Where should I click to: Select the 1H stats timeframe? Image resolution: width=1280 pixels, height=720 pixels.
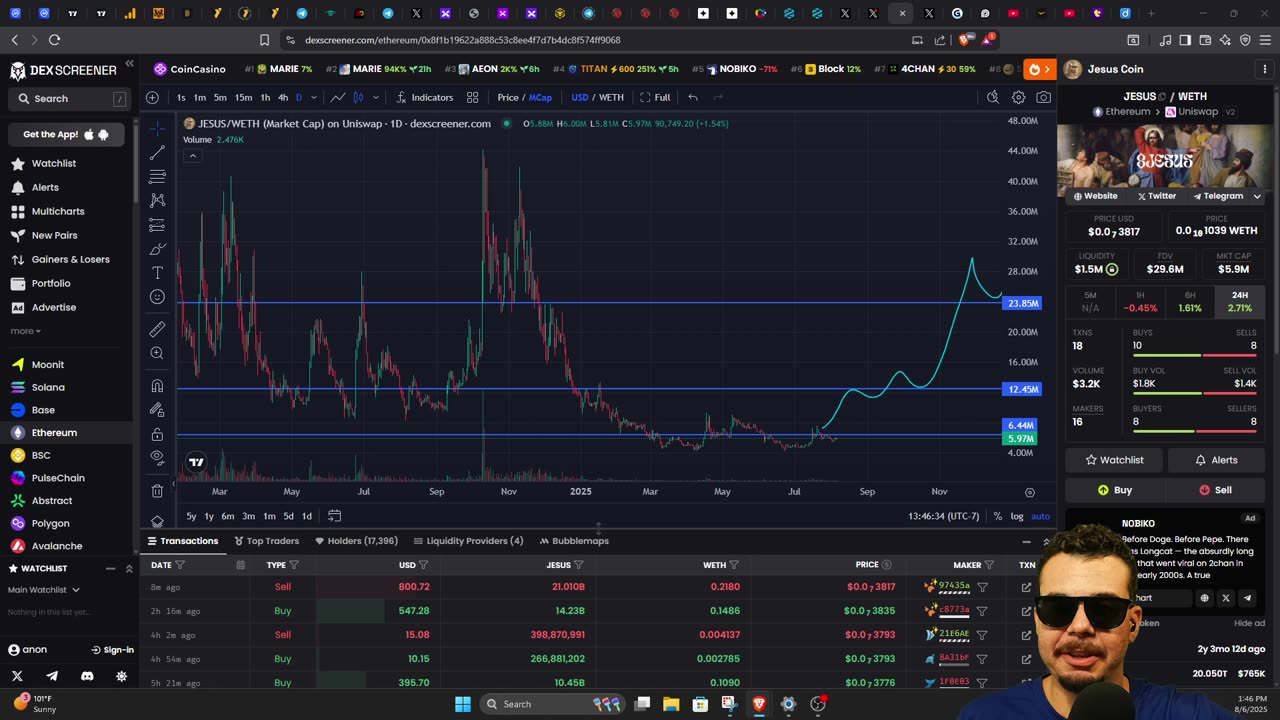pyautogui.click(x=1140, y=301)
